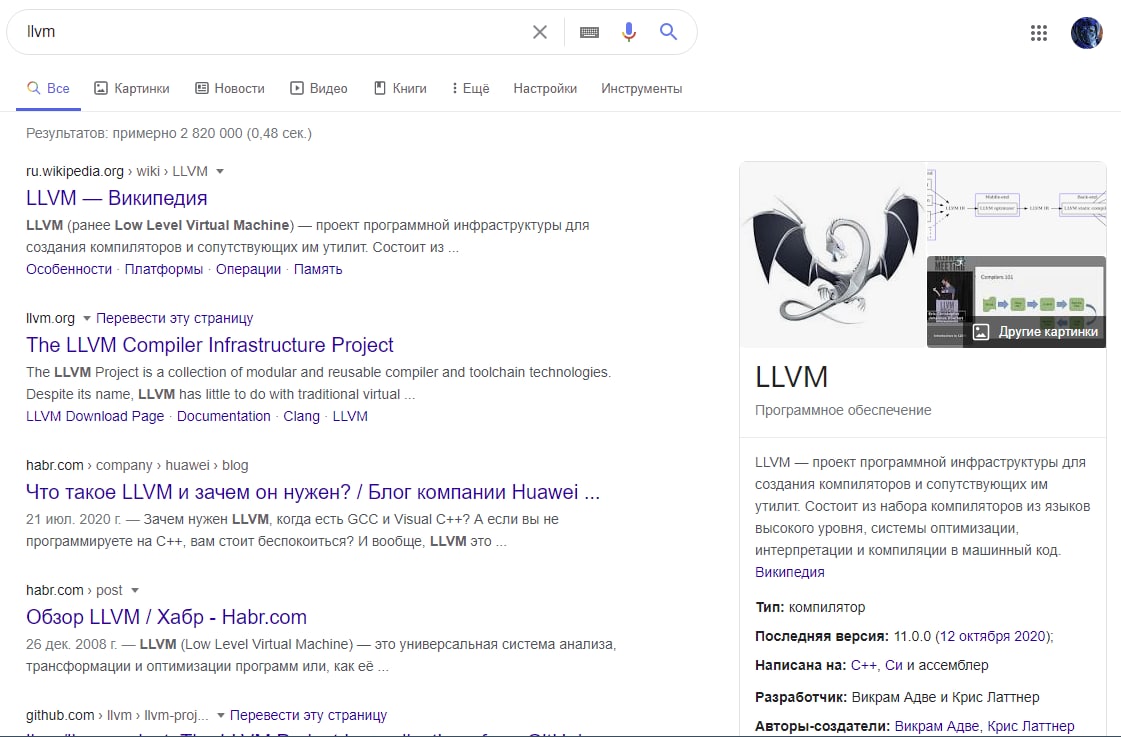1121x737 pixels.
Task: Open LLVM — Википедия result
Action: [117, 198]
